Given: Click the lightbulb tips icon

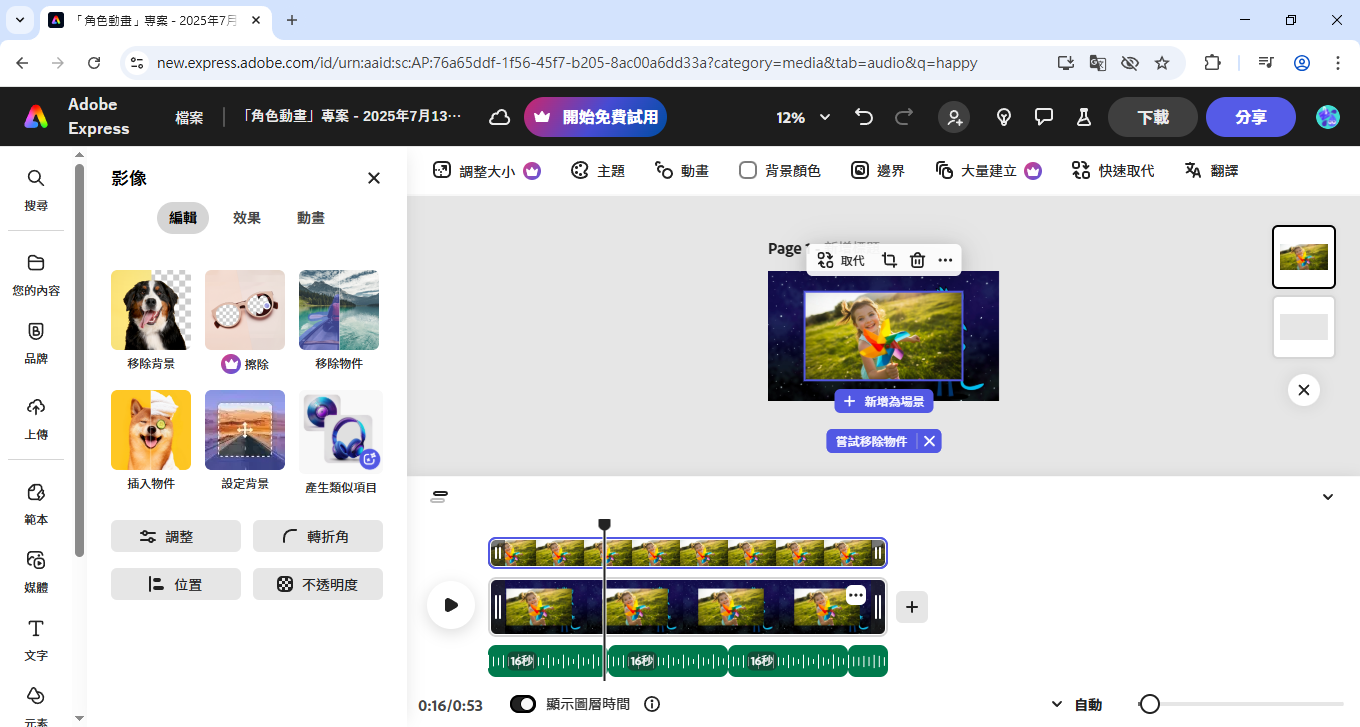Looking at the screenshot, I should tap(1004, 117).
